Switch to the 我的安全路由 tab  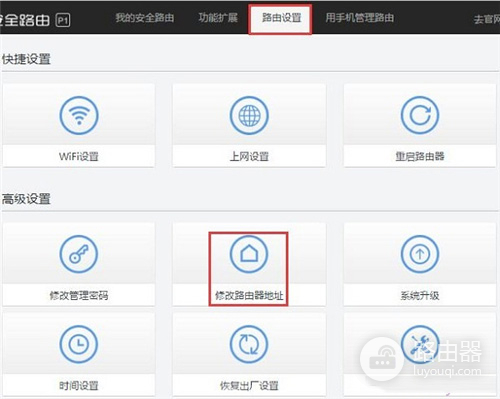point(145,18)
